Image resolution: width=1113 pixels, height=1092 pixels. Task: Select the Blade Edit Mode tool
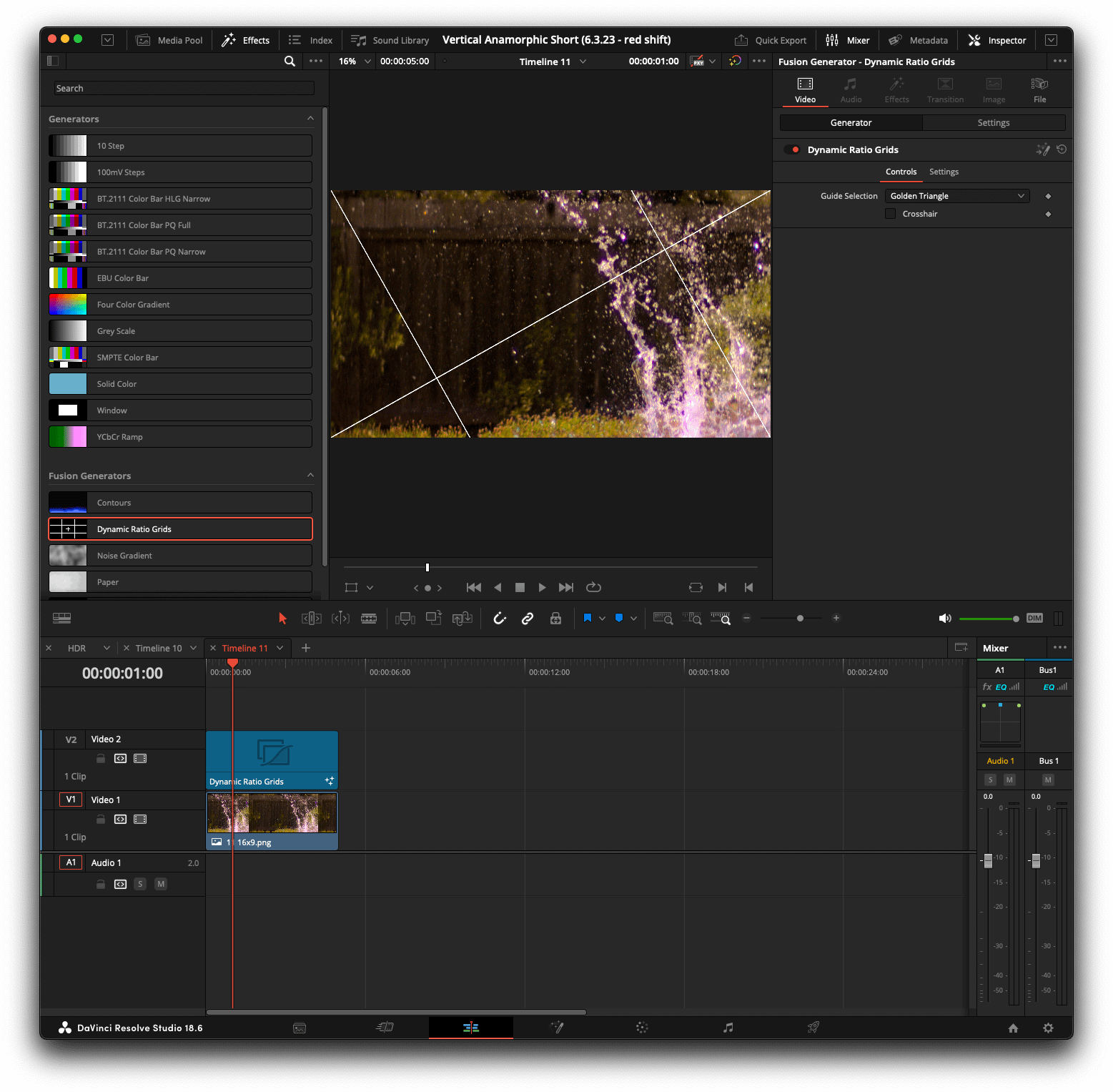coord(369,619)
